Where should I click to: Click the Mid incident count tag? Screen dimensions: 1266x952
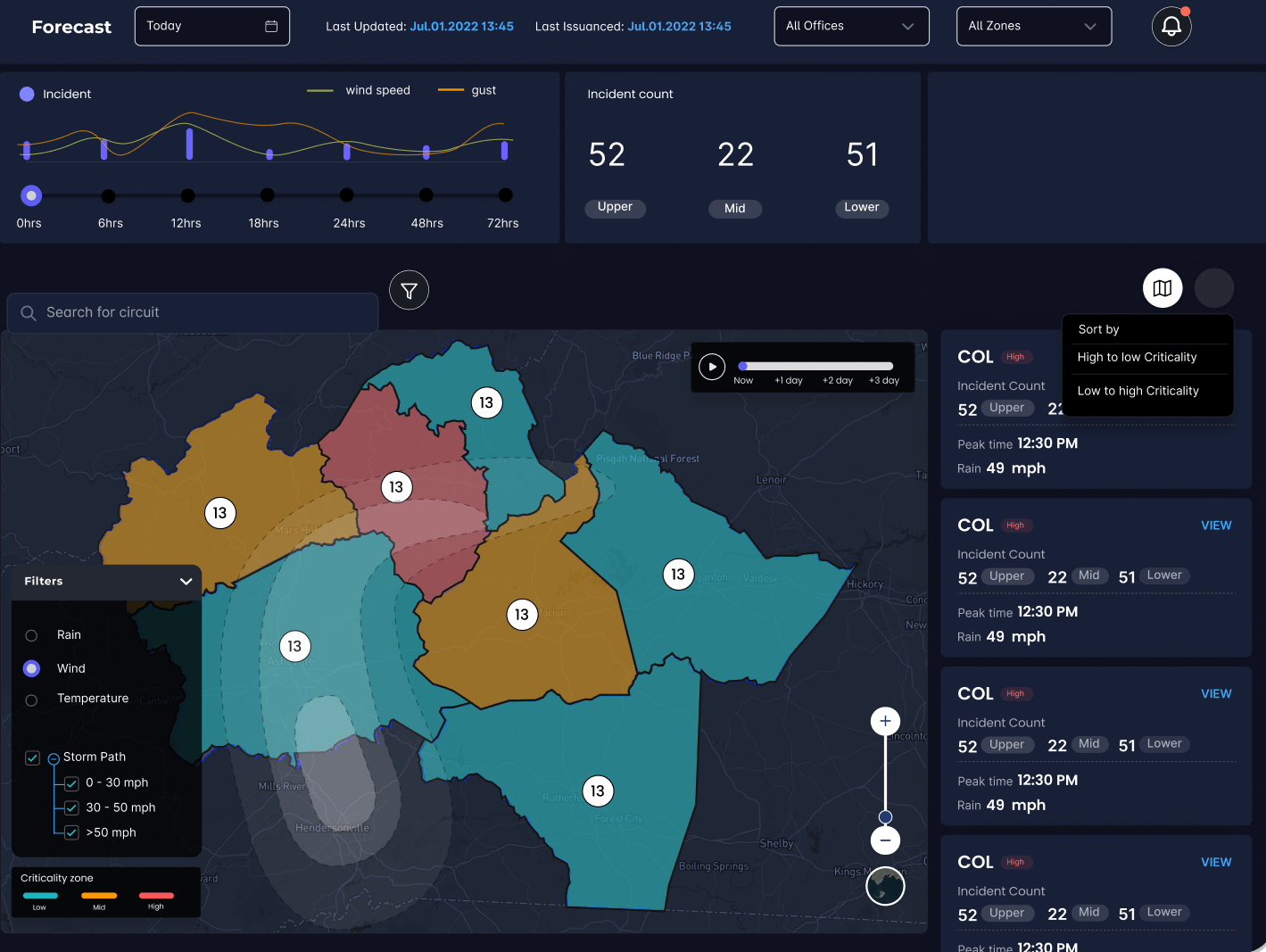pos(735,208)
